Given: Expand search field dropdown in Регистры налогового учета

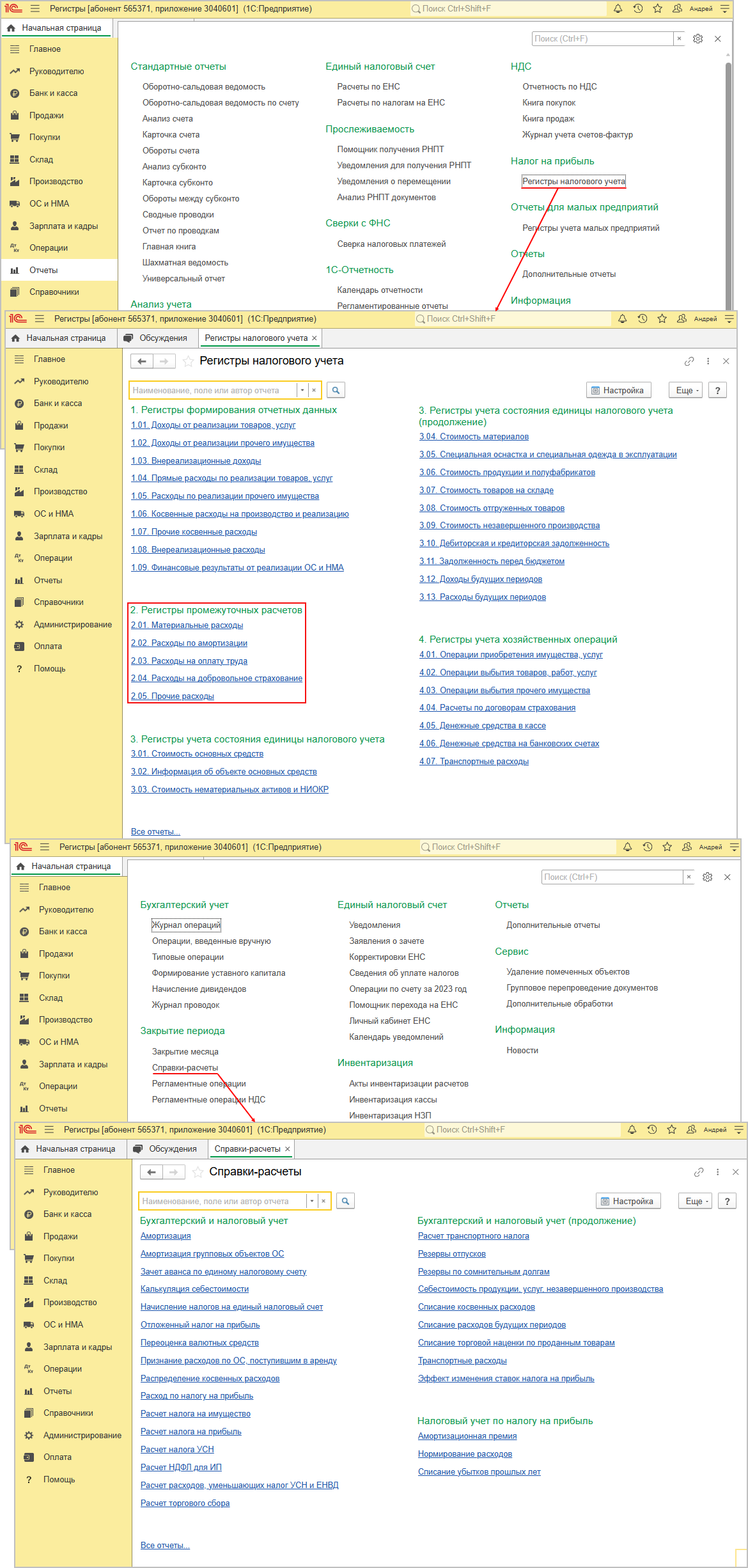Looking at the screenshot, I should coord(302,390).
